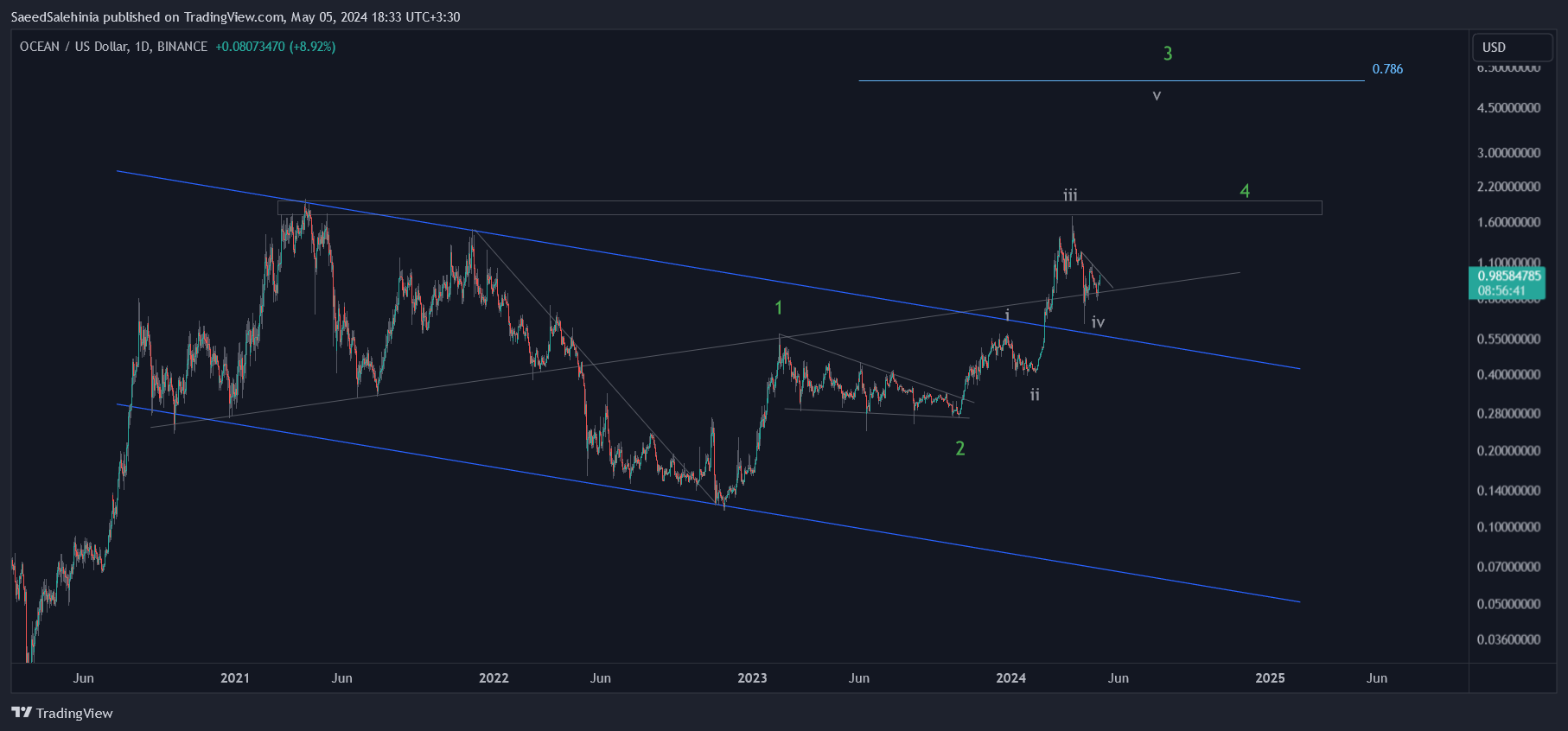This screenshot has height=731, width=1568.
Task: Click the 0.14000000 price axis label
Action: click(1508, 490)
